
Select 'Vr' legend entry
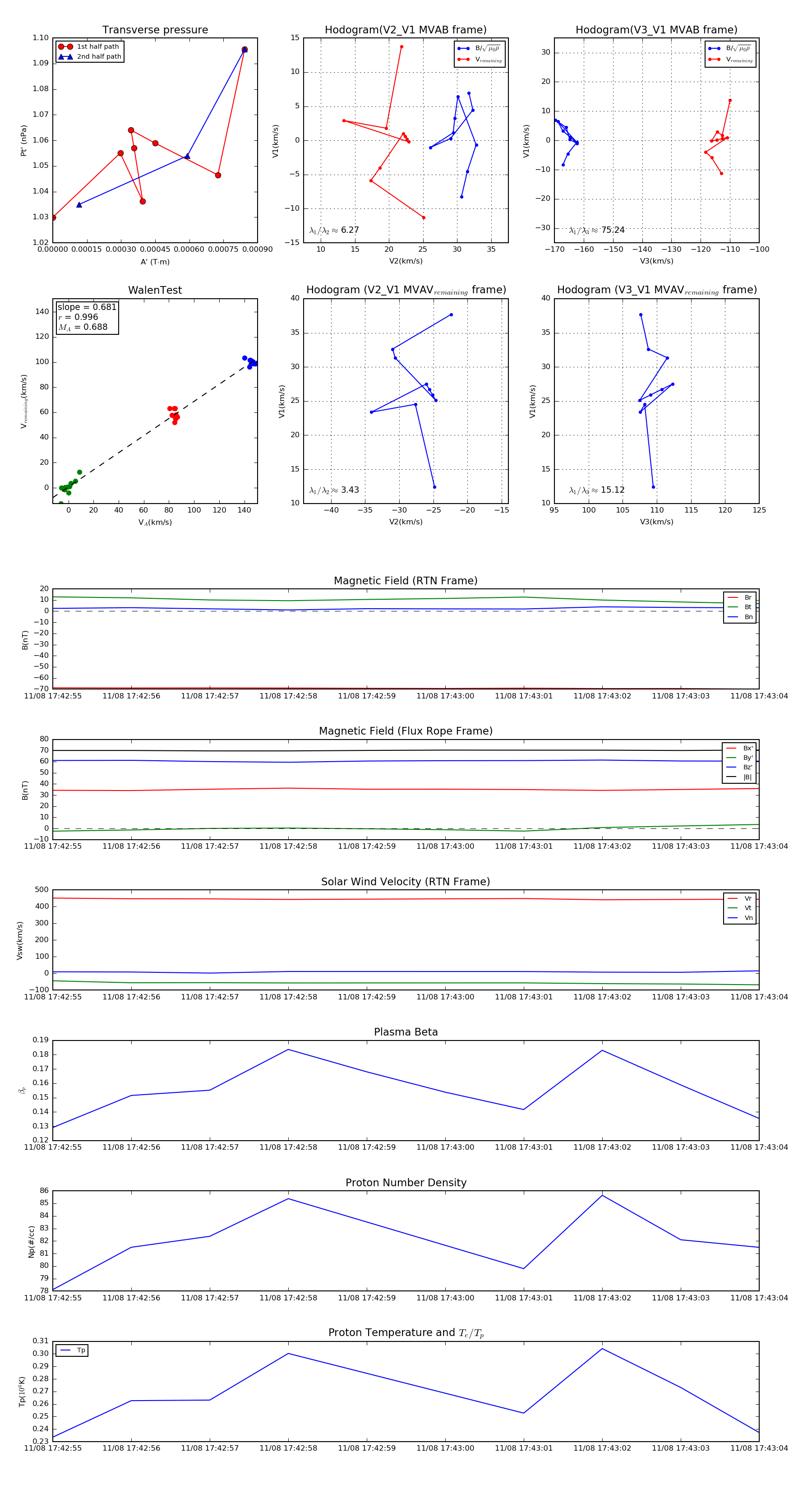click(740, 898)
